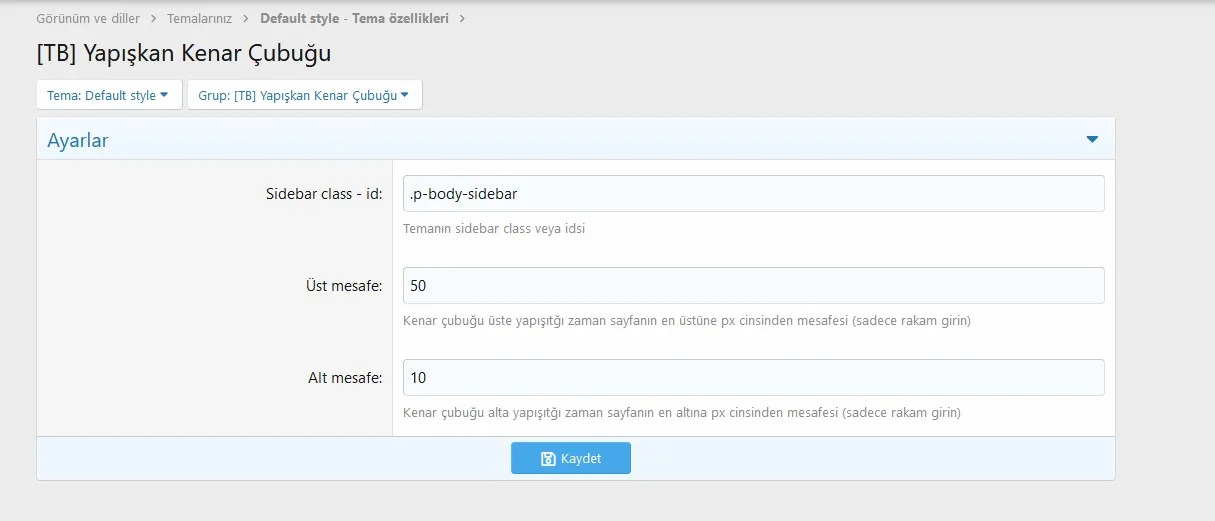The image size is (1215, 521).
Task: Click the floppy disk icon on Kaydet
Action: [x=548, y=459]
